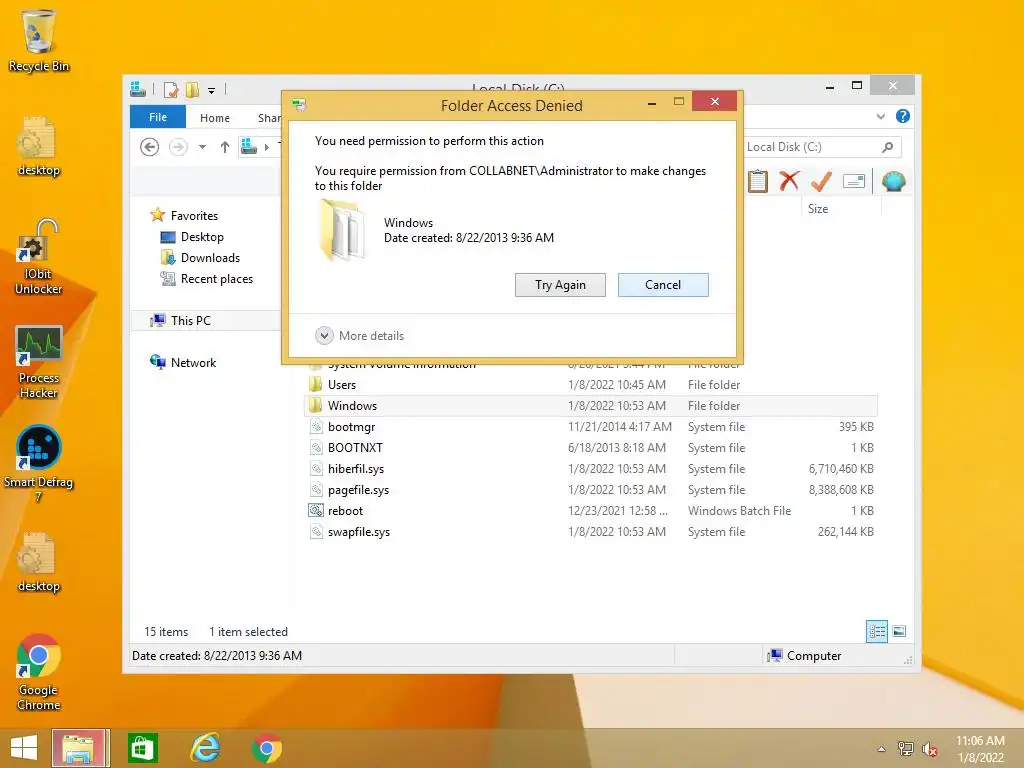Screen dimensions: 1024x768
Task: Select This PC in navigation pane
Action: [x=191, y=321]
